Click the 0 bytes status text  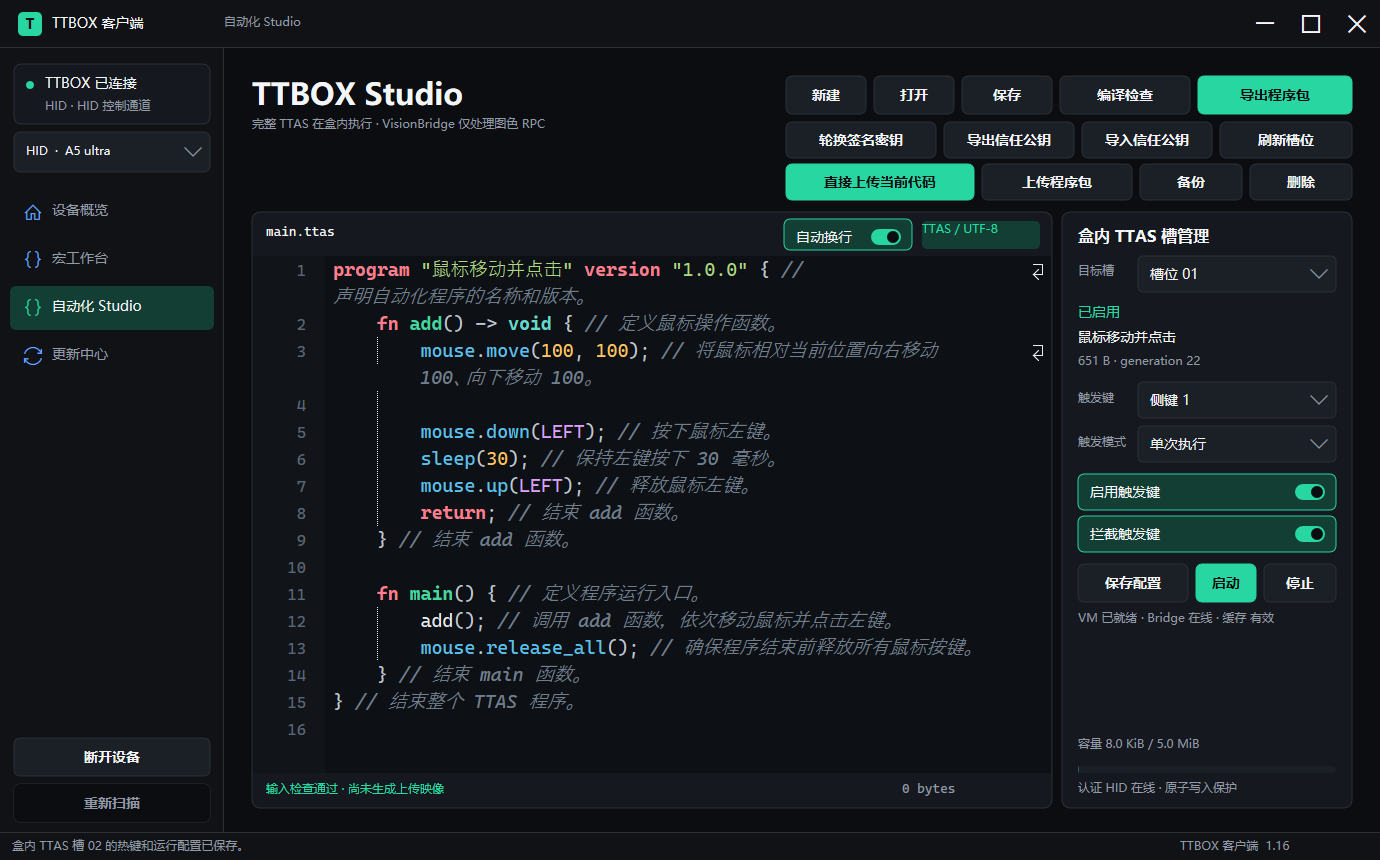click(x=928, y=788)
